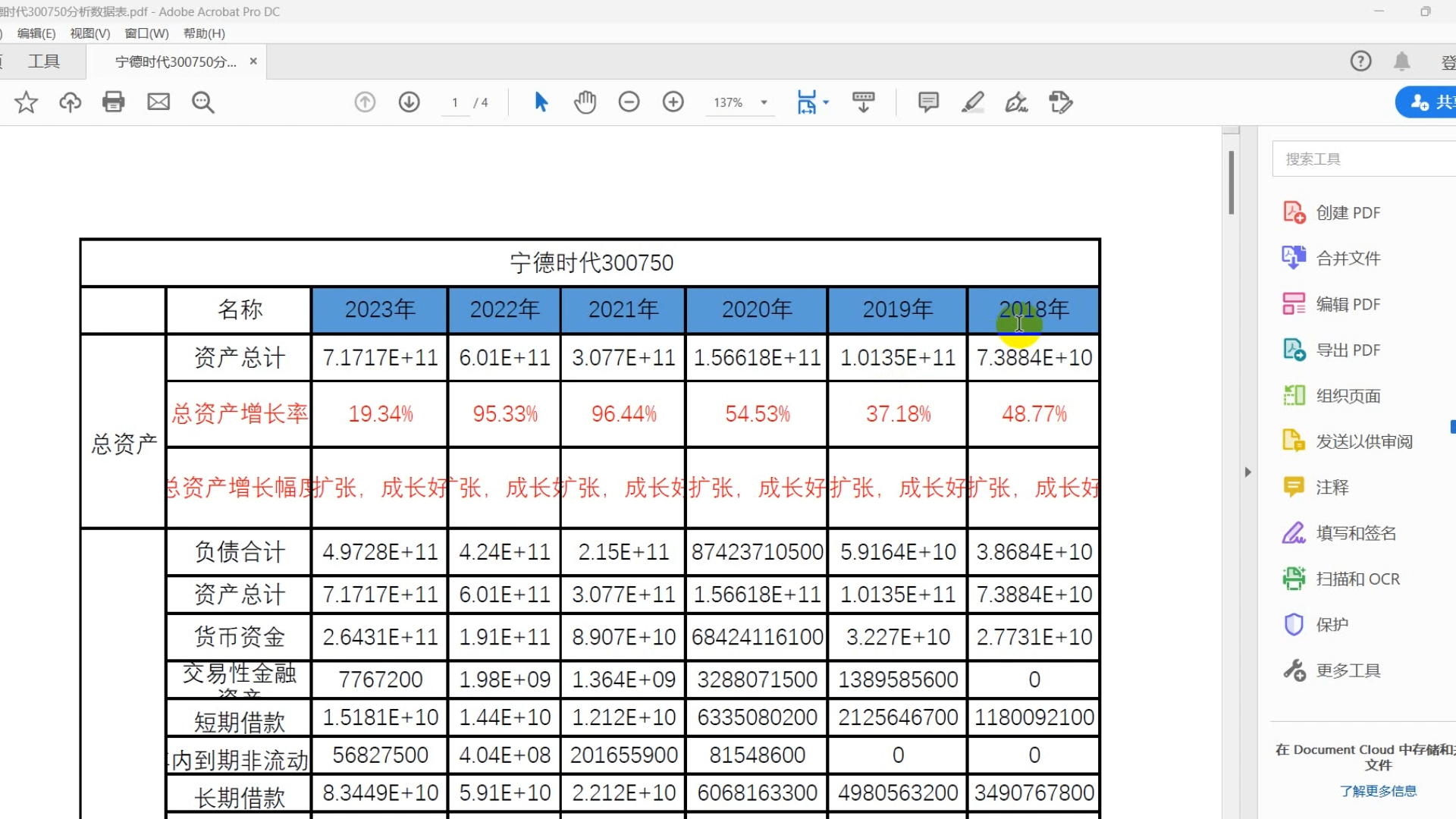Click the 货币资金 row label

tap(240, 636)
